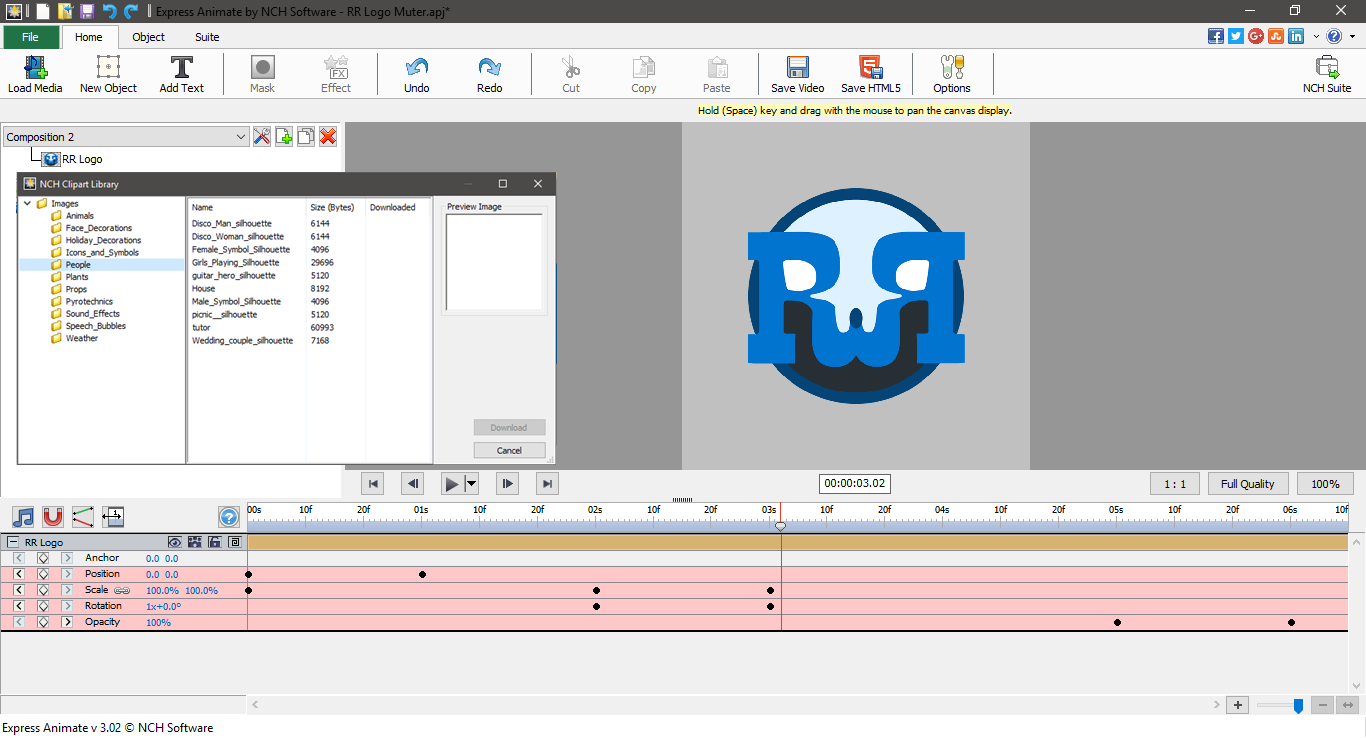Click Cancel in the Clipart Library

pos(509,450)
